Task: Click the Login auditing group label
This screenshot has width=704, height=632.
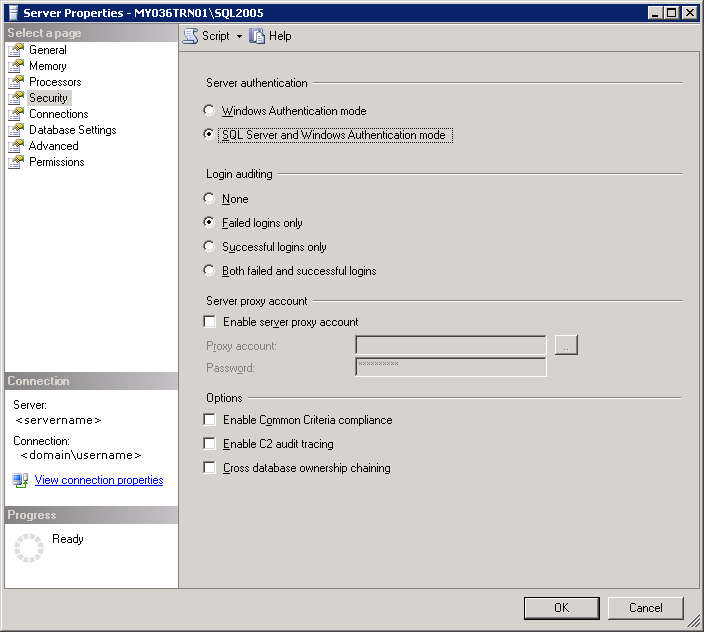Action: pos(239,174)
